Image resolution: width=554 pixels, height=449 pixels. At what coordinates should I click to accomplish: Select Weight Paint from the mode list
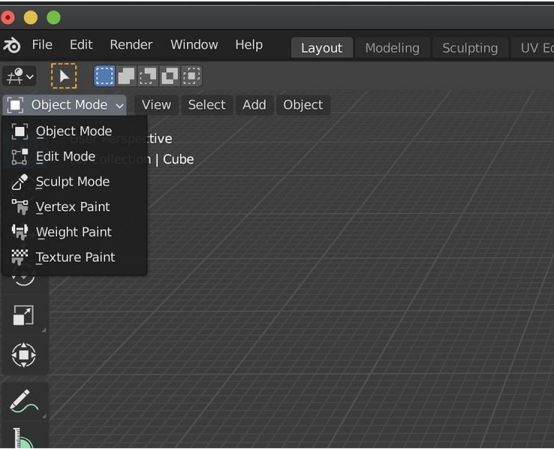(x=74, y=232)
